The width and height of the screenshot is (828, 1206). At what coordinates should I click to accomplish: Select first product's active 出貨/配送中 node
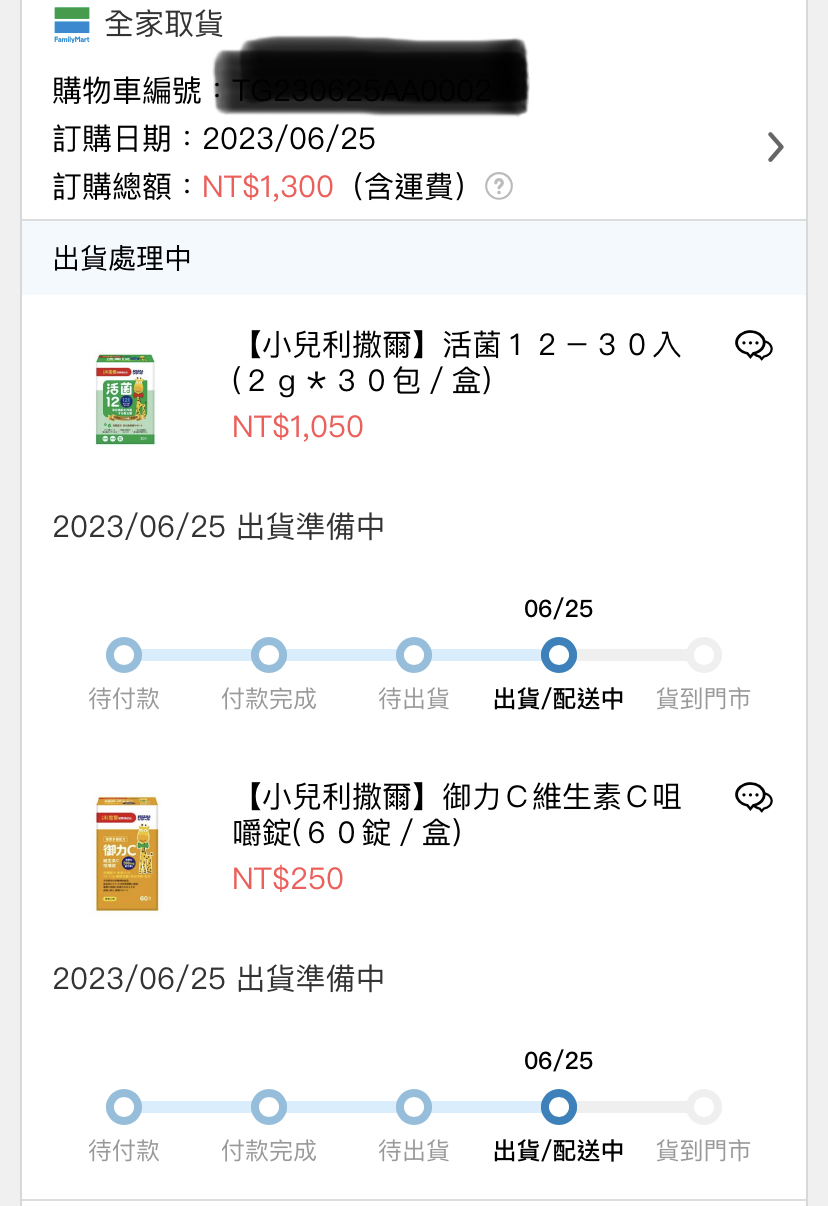click(559, 656)
